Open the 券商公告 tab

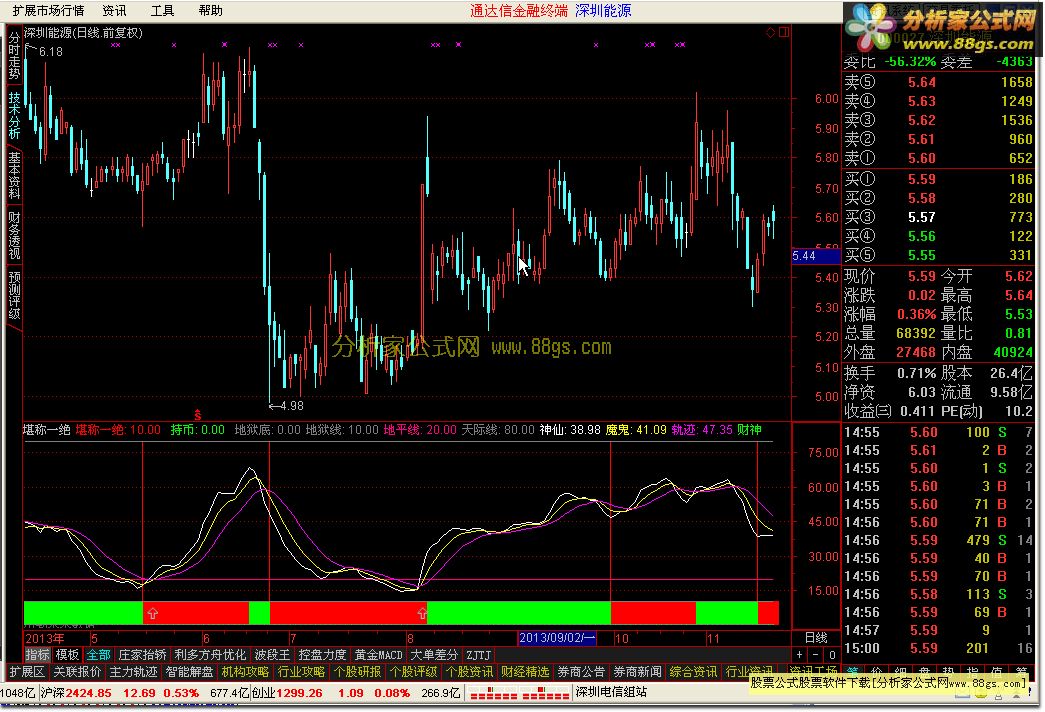pyautogui.click(x=581, y=671)
